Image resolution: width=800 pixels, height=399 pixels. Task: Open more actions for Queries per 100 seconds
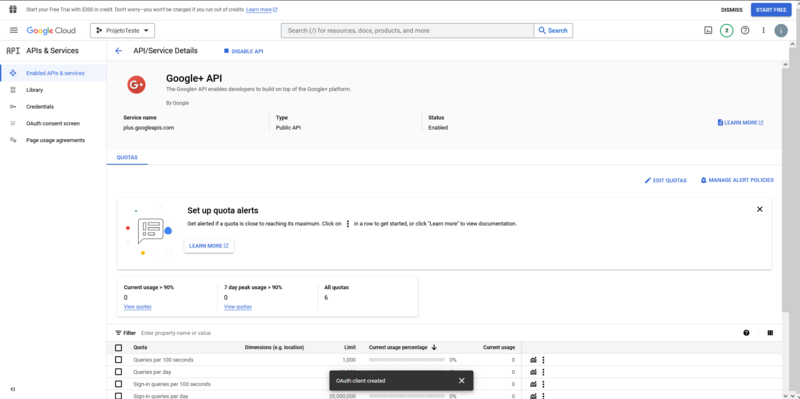[x=543, y=360]
